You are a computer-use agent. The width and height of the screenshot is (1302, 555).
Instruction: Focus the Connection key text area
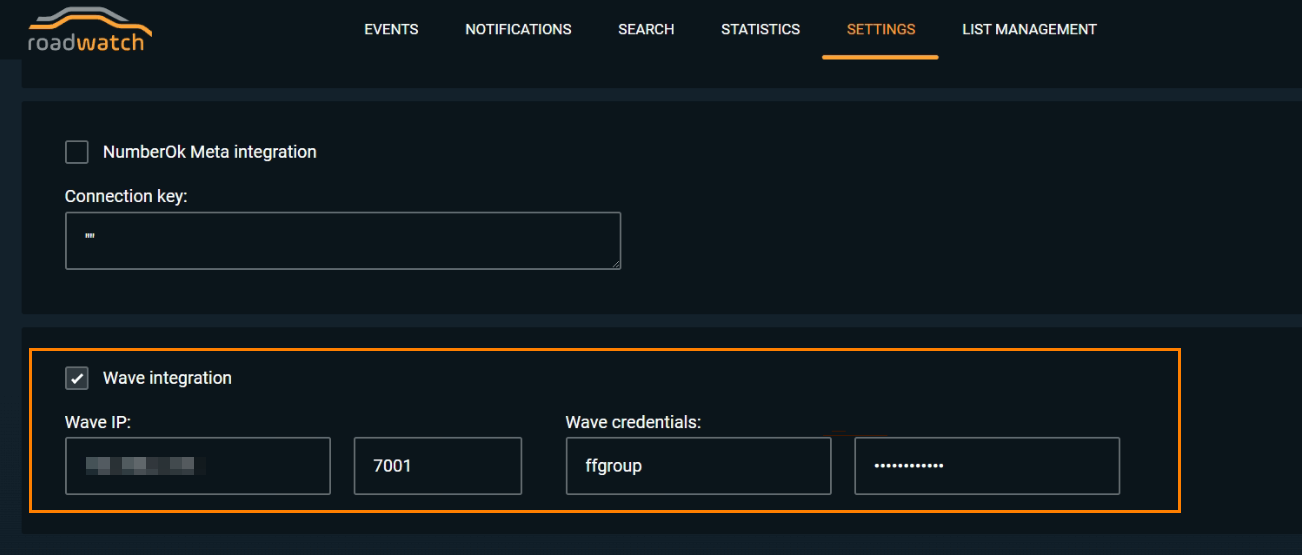click(342, 240)
